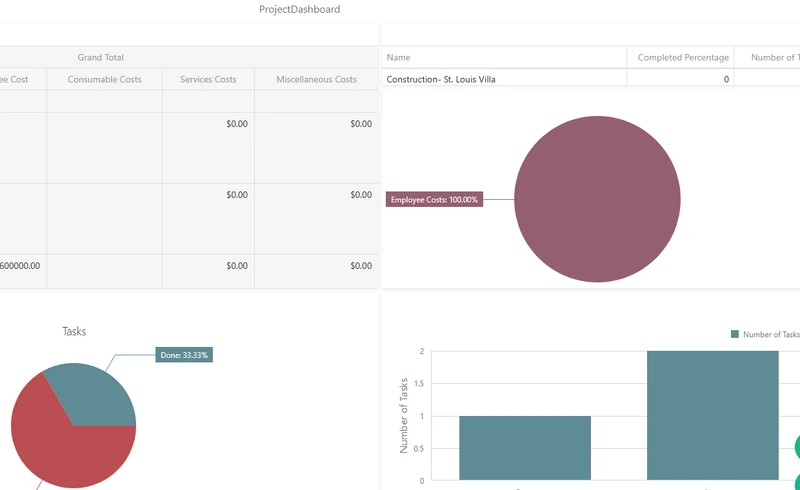Screen dimensions: 800x490
Task: Click the Number of Tasks axis title
Action: [404, 415]
